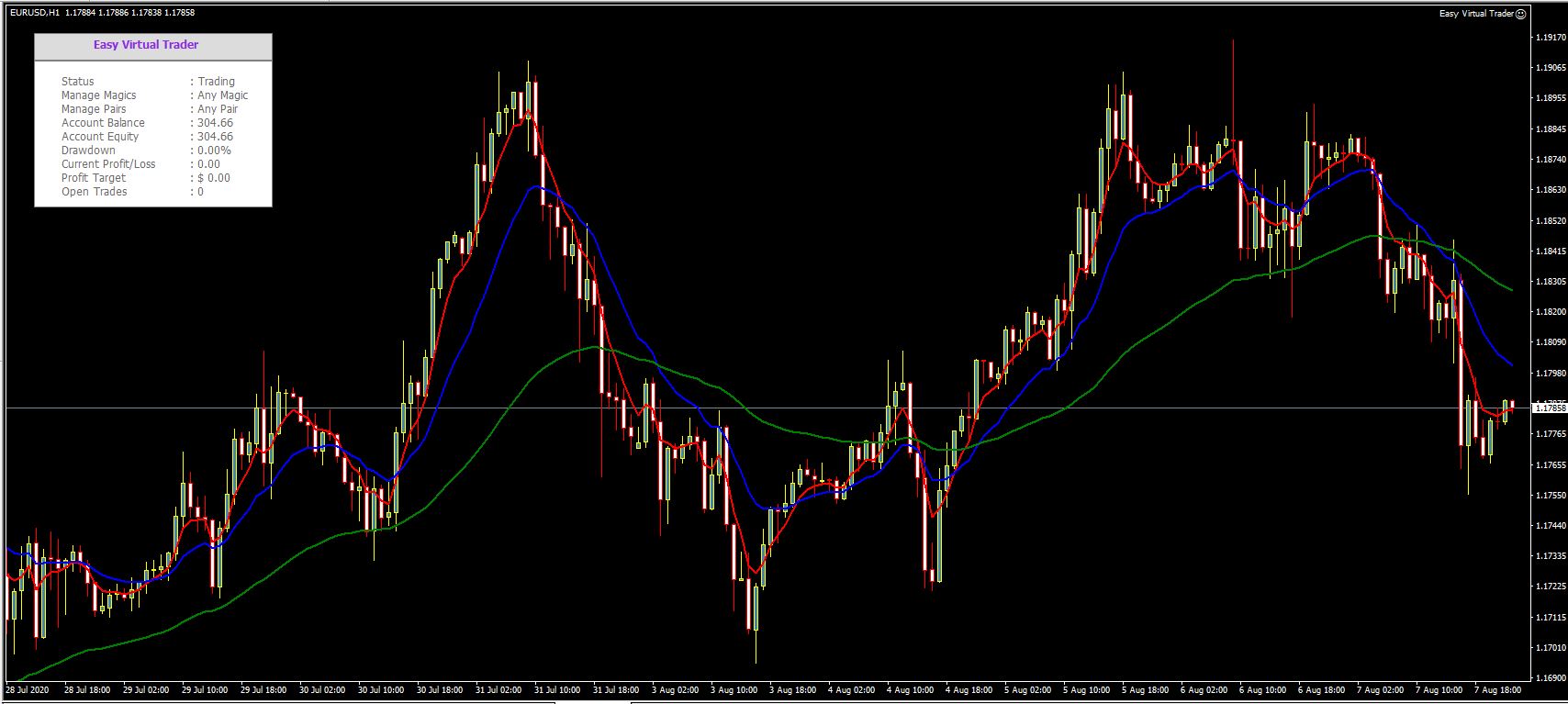Click the 1.18520 price scale label
This screenshot has width=1568, height=704.
[x=1550, y=221]
